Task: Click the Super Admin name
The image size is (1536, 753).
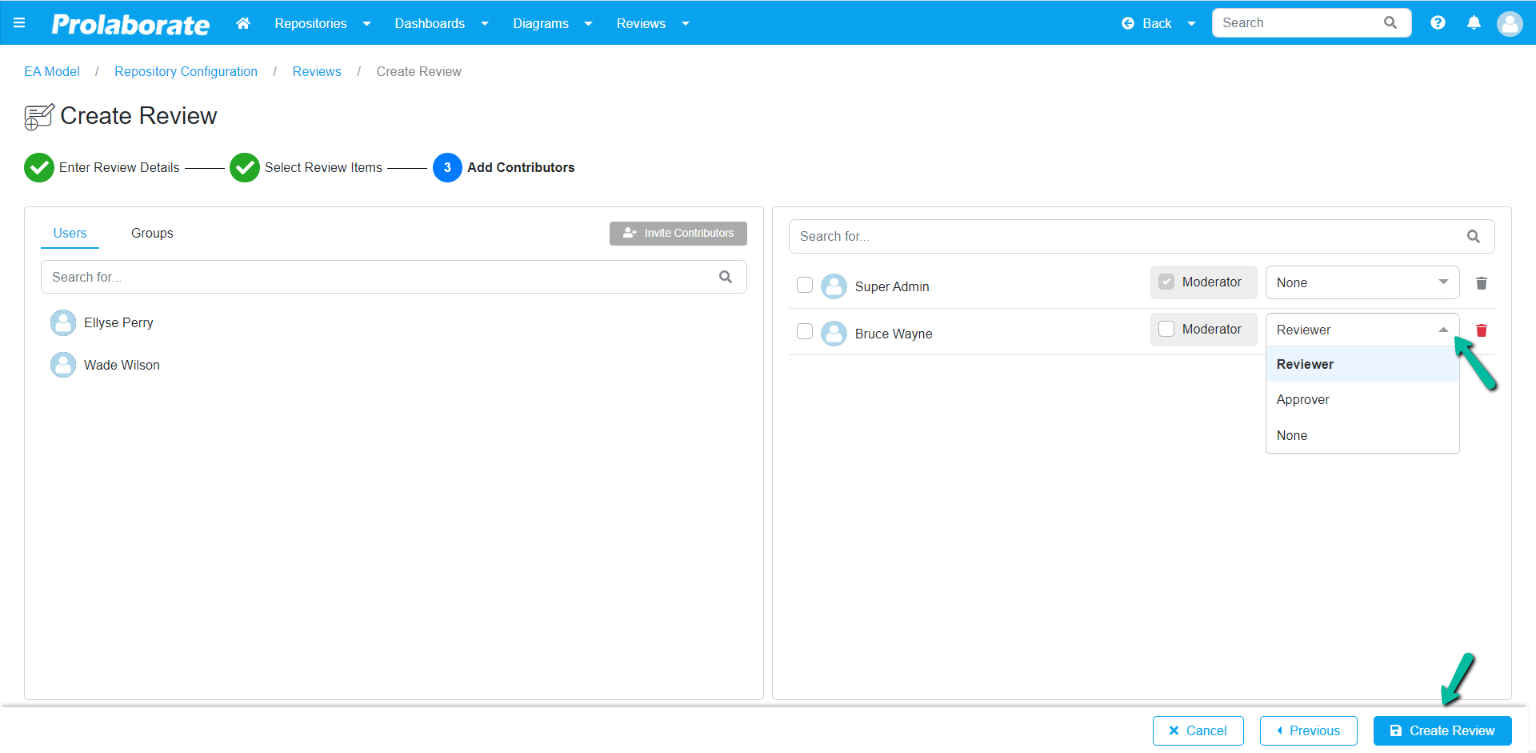Action: (892, 287)
